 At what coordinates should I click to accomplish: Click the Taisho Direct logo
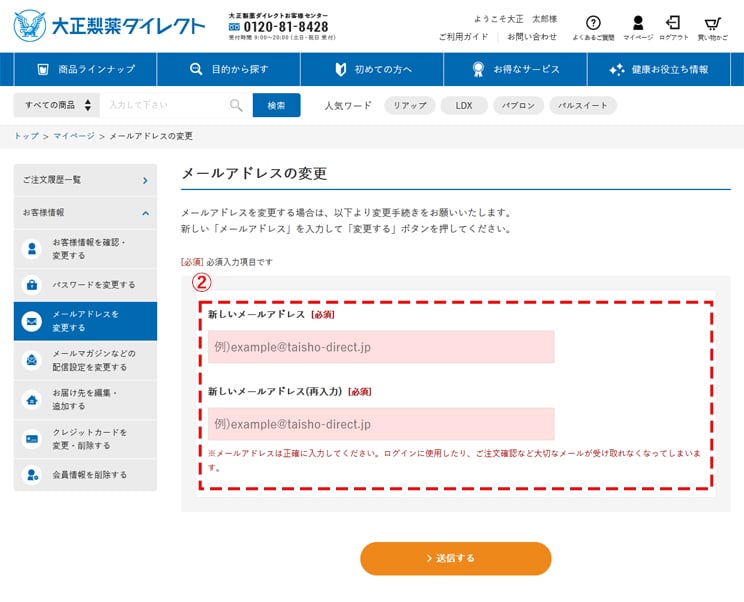click(108, 26)
